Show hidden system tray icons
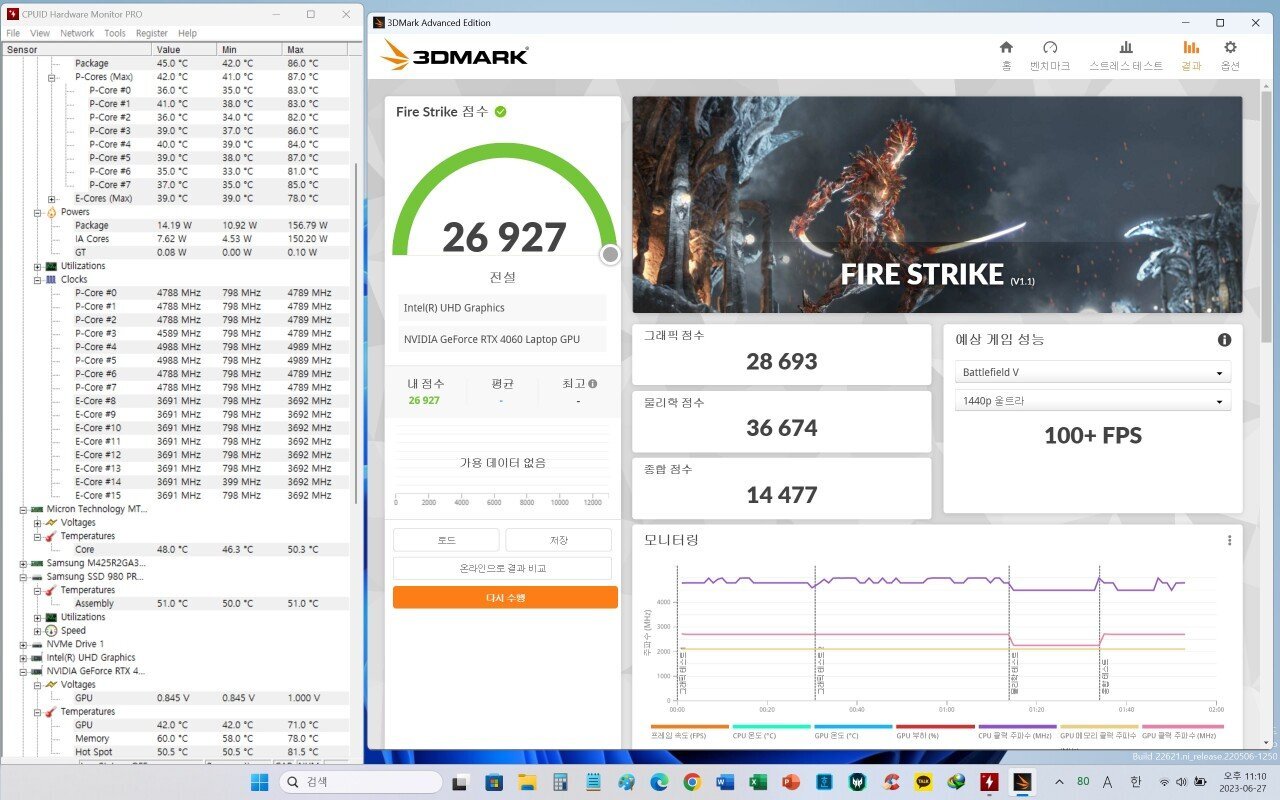Viewport: 1280px width, 800px height. (x=1060, y=782)
